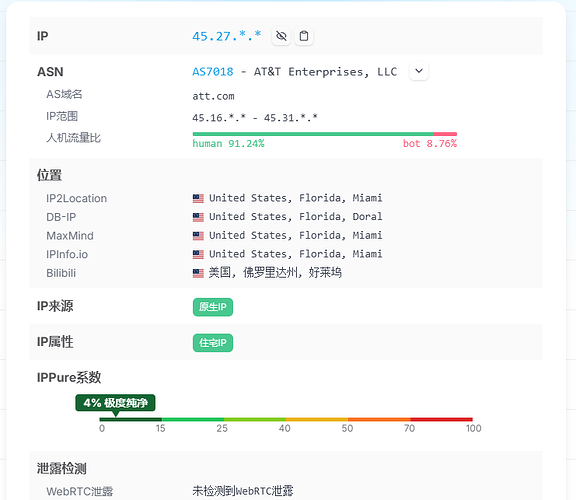Toggle IP visibility with the eye-slash icon

tap(281, 36)
